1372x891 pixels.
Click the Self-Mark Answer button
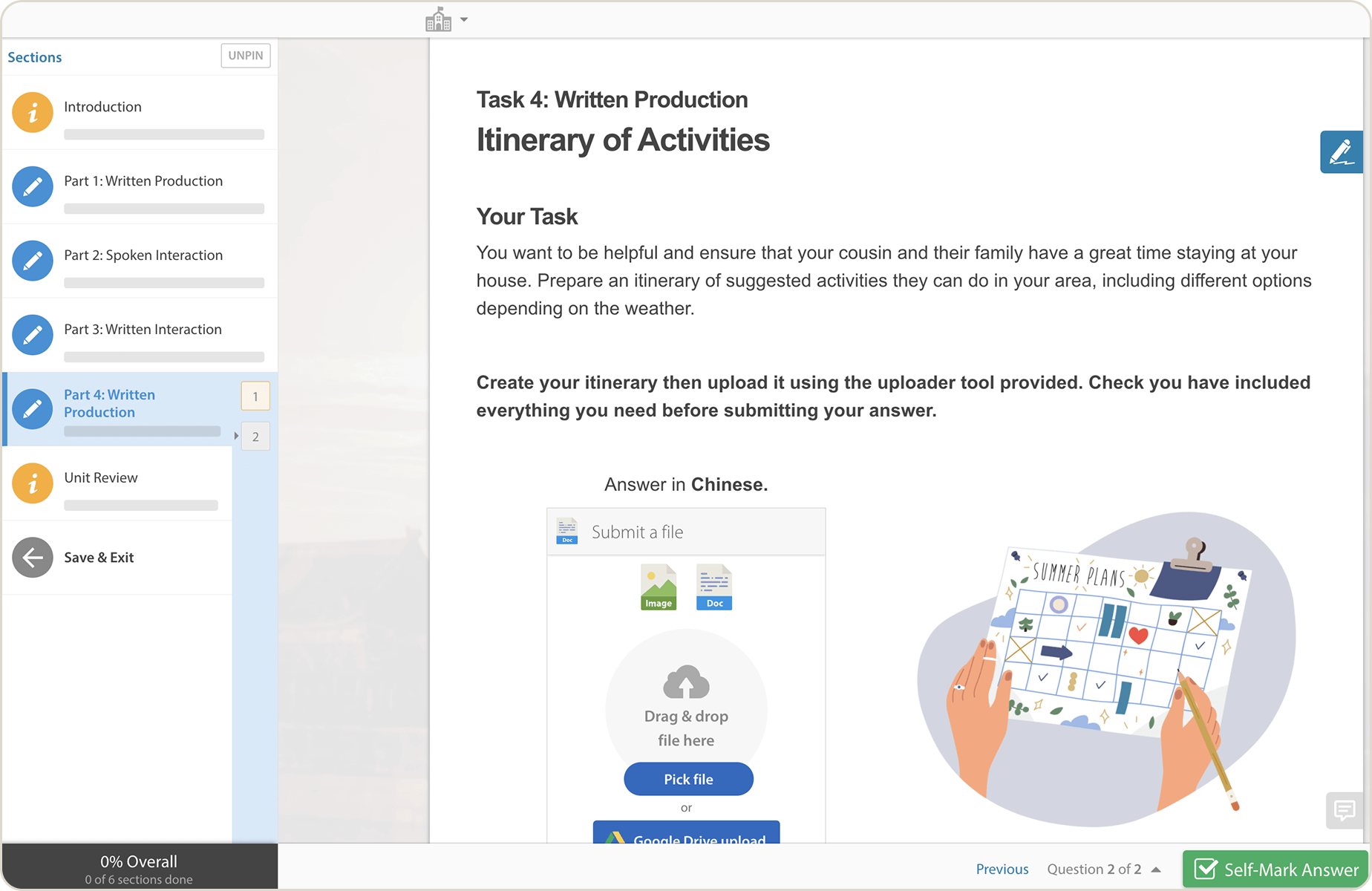1275,869
